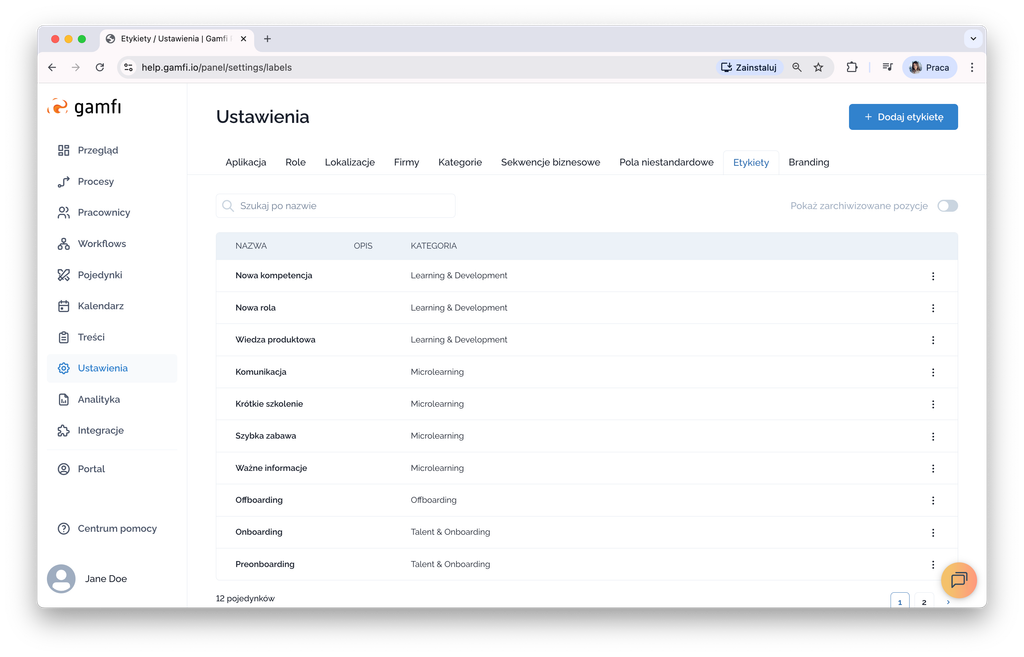Screen dimensions: 1024x657
Task: Click the Procesy icon in sidebar
Action: pyautogui.click(x=64, y=181)
